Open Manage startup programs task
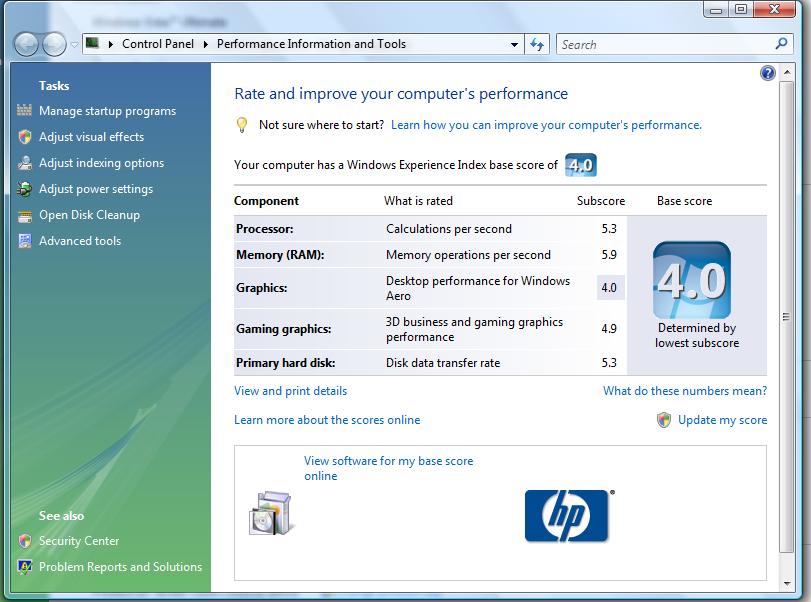This screenshot has width=811, height=602. pos(108,111)
